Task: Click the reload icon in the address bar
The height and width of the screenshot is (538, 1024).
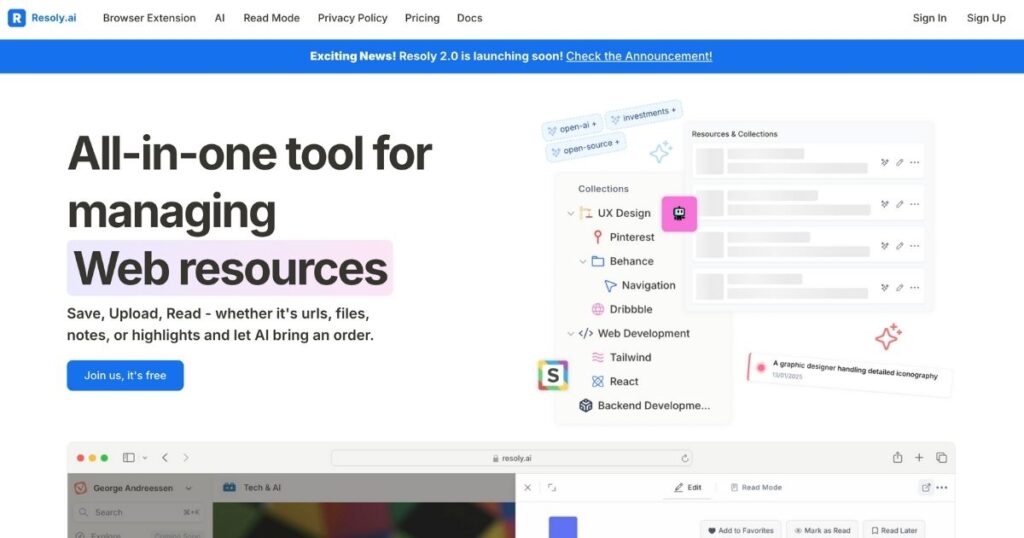Action: click(x=685, y=458)
